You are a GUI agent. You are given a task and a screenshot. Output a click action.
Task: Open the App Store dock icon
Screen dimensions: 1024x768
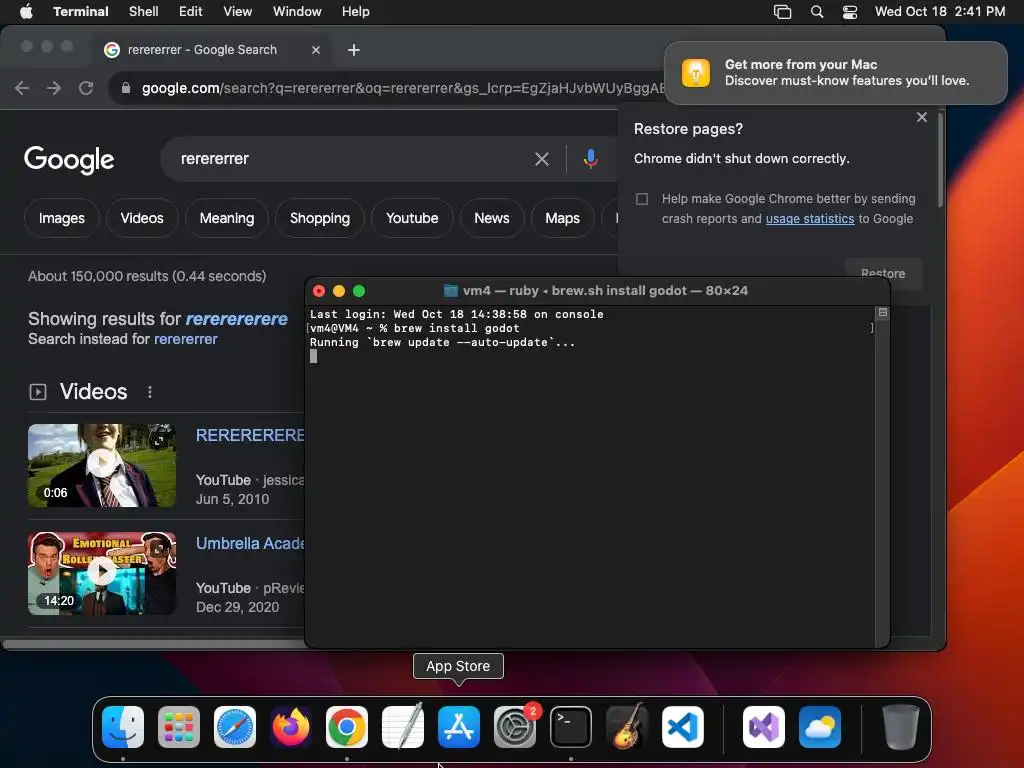[458, 727]
